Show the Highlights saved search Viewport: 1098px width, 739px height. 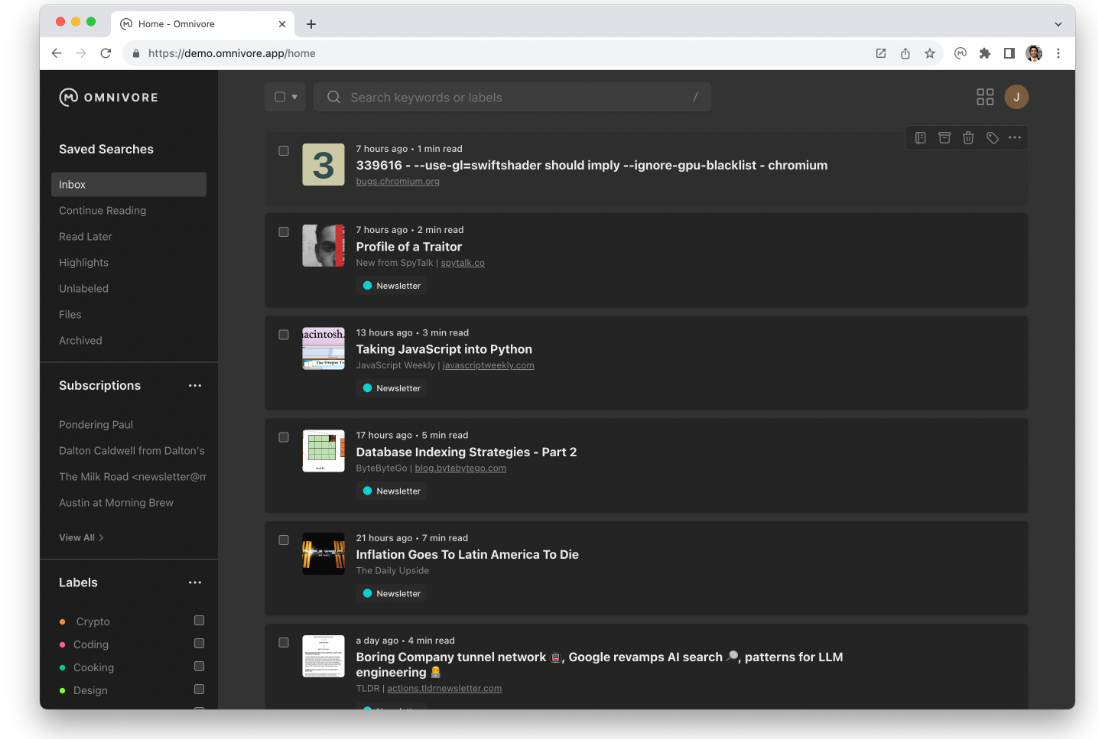pyautogui.click(x=83, y=263)
